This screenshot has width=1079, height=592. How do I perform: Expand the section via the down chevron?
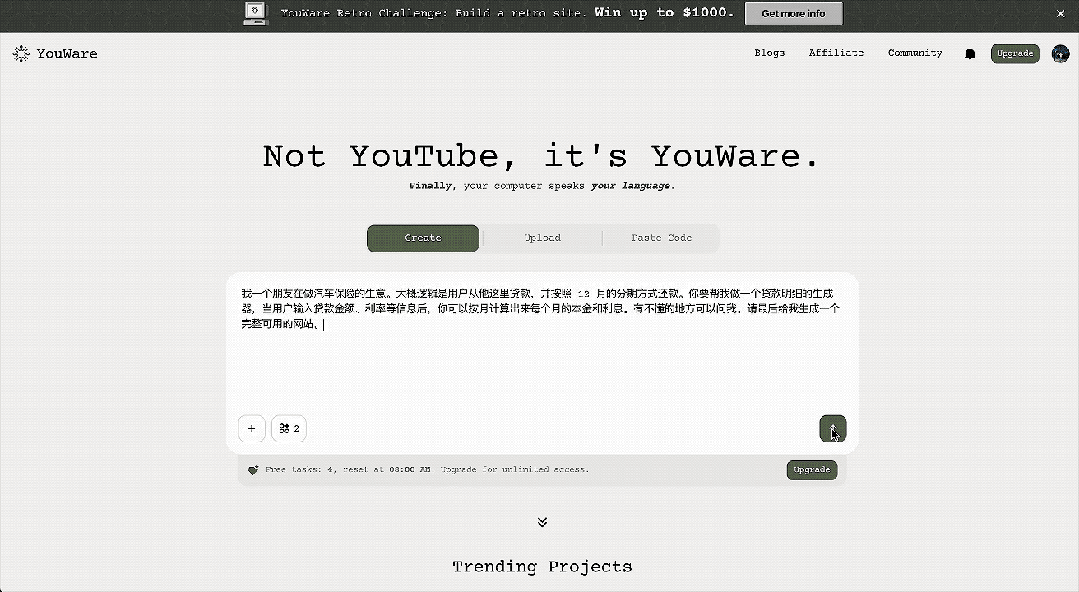(542, 521)
